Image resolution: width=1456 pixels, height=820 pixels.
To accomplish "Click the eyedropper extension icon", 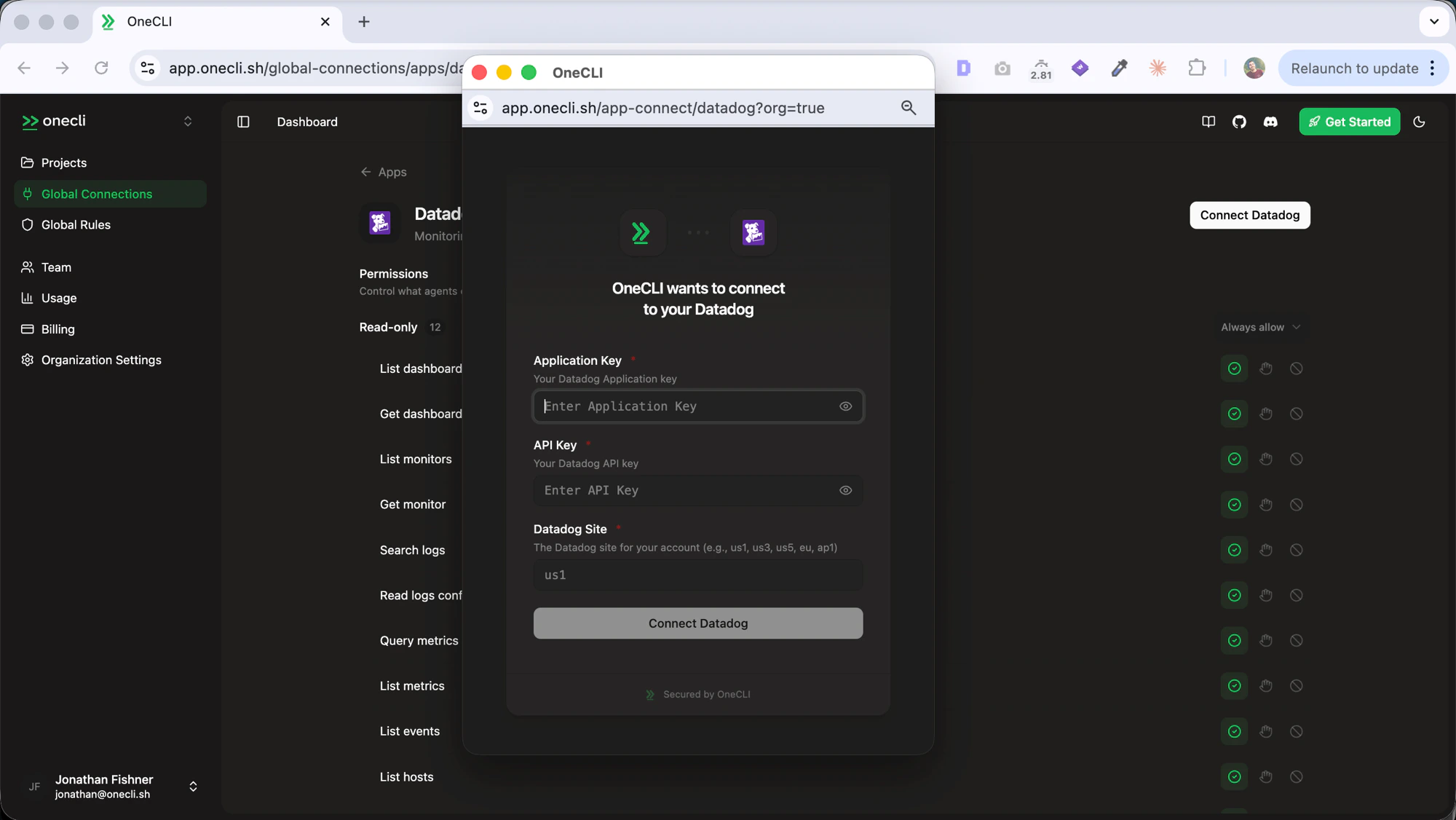I will pos(1119,68).
